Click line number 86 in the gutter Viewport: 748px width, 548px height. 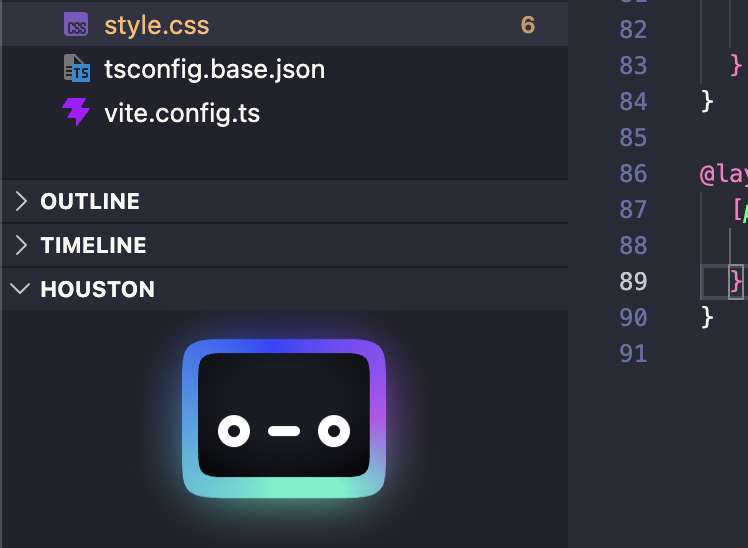[633, 174]
